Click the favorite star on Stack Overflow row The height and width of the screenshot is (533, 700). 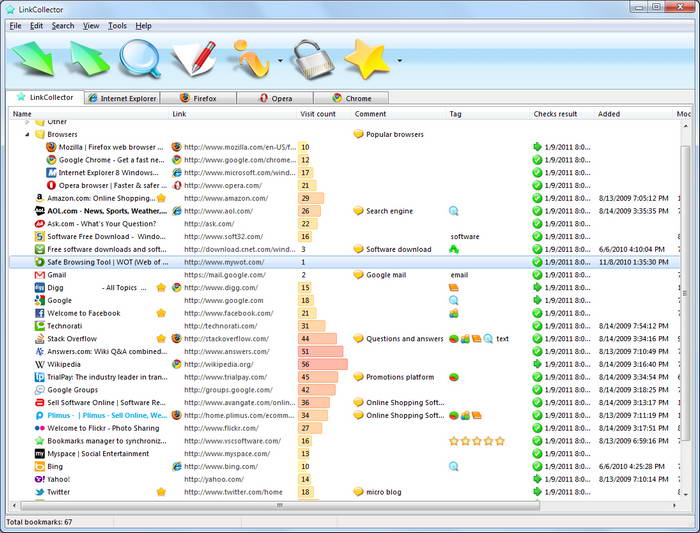(x=161, y=338)
